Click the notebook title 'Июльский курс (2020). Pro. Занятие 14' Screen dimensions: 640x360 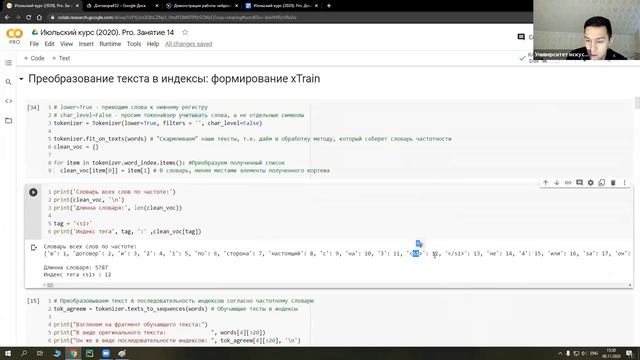pos(107,32)
